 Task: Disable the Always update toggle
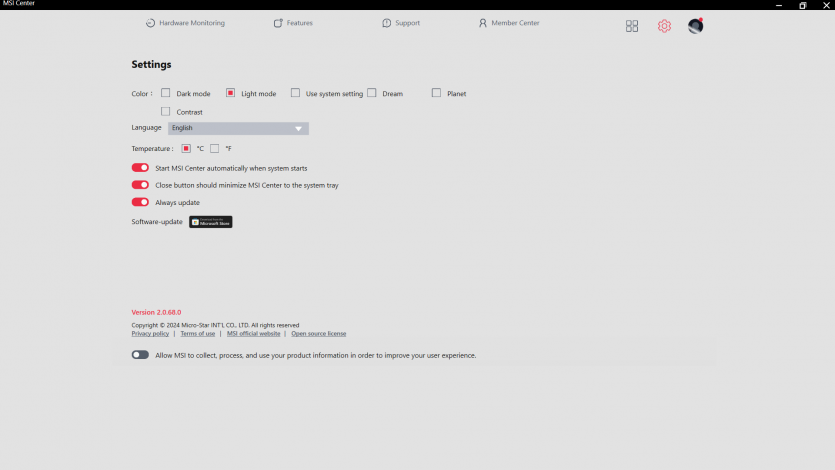pyautogui.click(x=140, y=202)
